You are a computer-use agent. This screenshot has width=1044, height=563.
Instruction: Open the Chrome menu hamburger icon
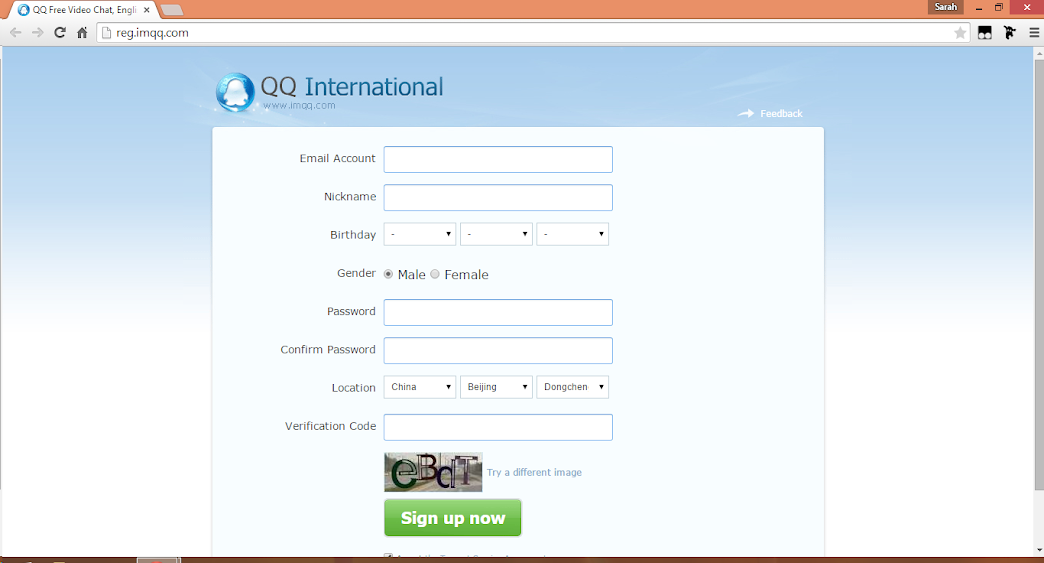[1034, 33]
